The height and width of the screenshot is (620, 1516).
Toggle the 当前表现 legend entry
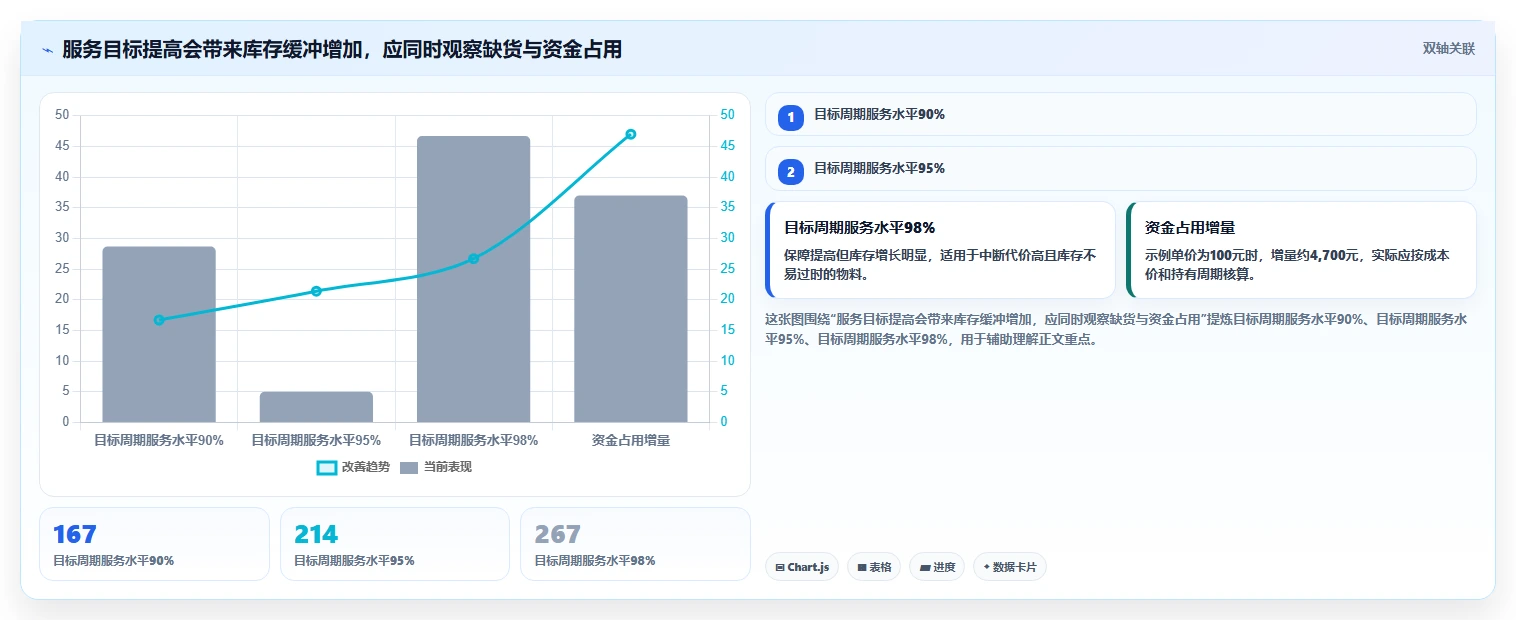tap(436, 467)
